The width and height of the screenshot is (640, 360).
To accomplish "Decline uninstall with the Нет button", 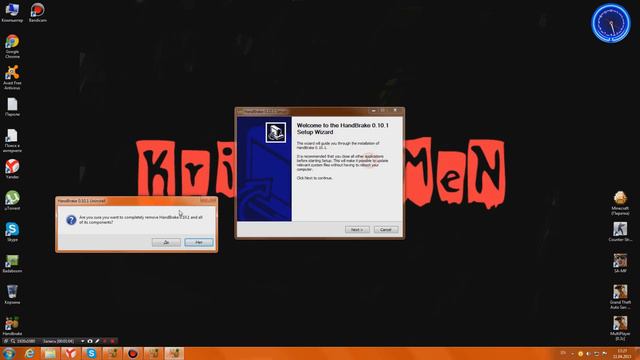I will pos(199,242).
